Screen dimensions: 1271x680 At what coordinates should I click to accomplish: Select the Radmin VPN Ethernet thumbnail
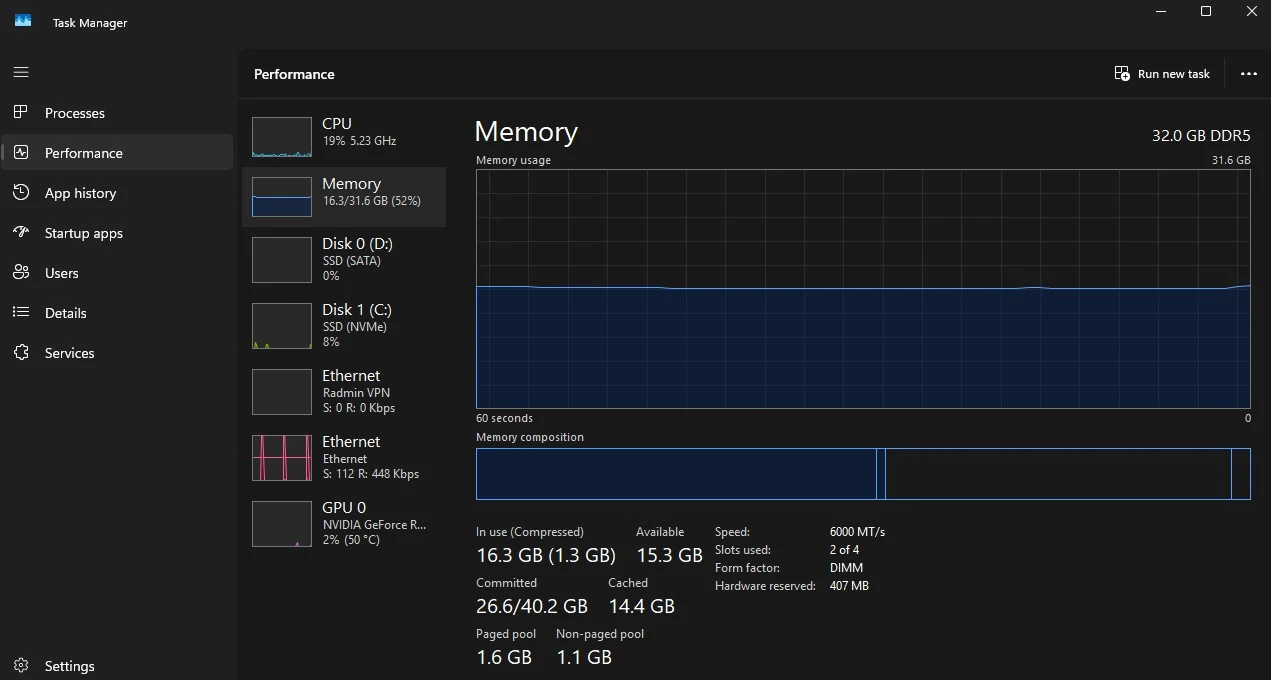[282, 391]
